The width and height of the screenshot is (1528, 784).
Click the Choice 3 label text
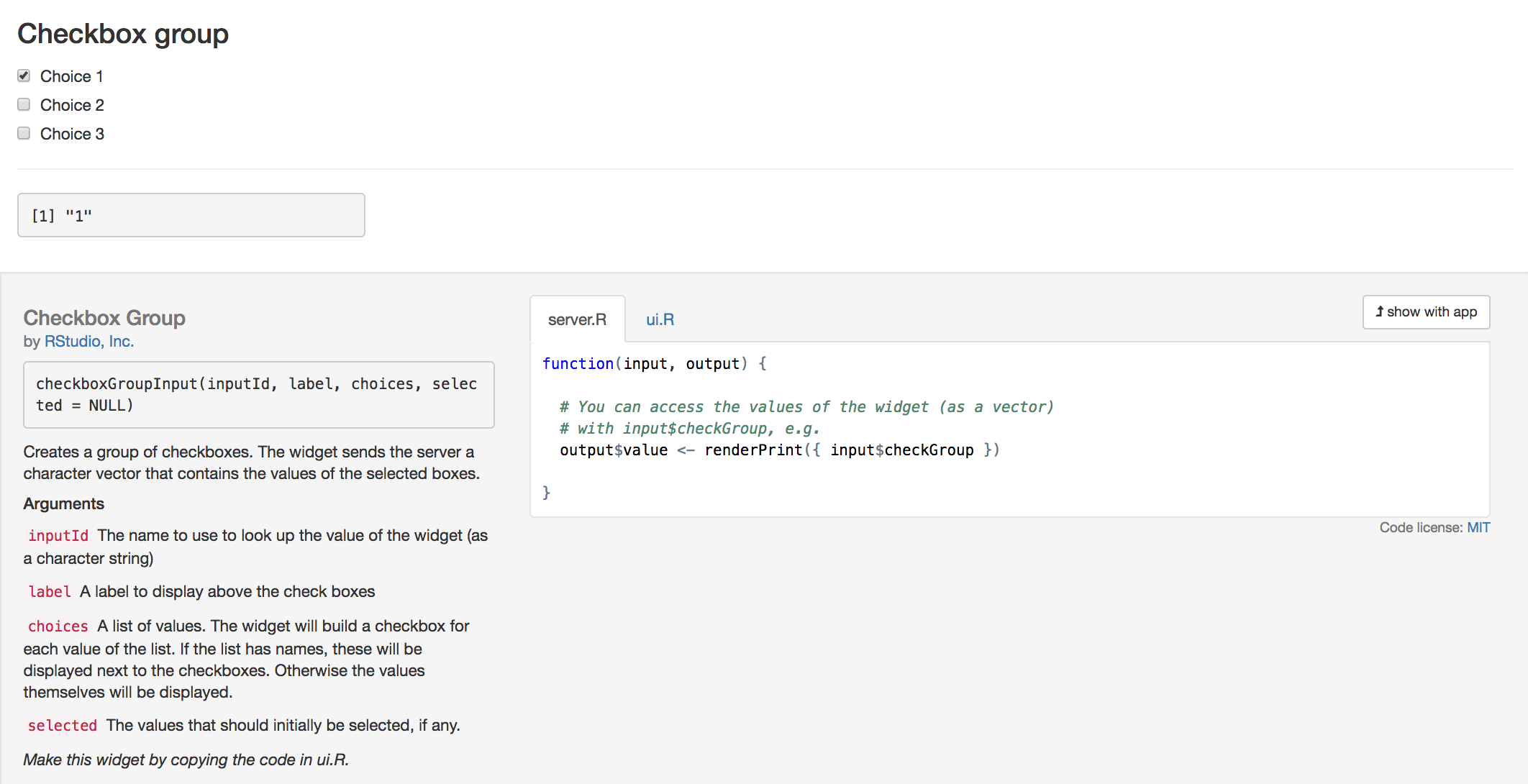72,134
